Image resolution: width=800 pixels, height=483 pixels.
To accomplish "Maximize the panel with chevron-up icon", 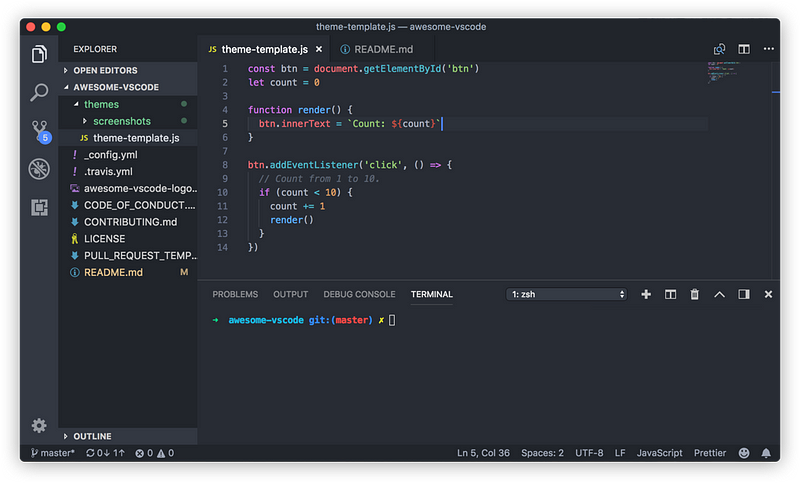I will [x=719, y=294].
